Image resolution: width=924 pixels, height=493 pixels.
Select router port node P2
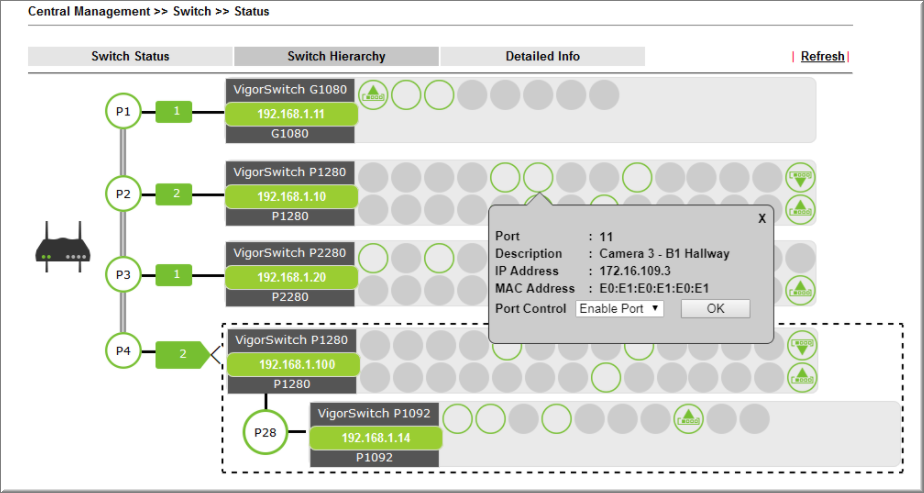123,193
